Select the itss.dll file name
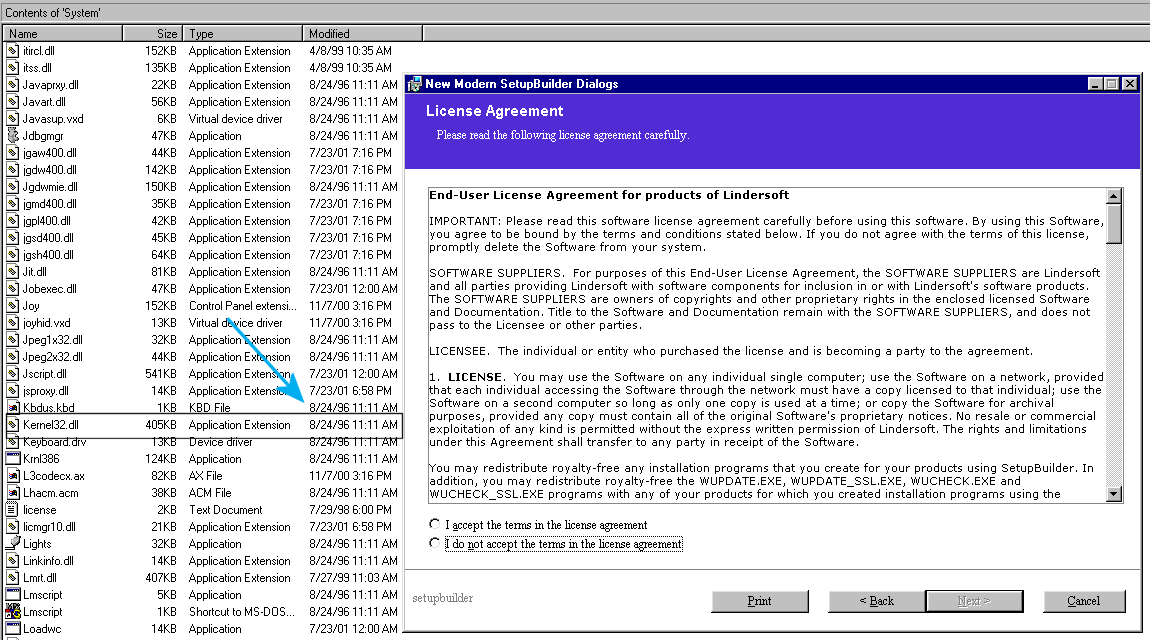 (x=37, y=67)
